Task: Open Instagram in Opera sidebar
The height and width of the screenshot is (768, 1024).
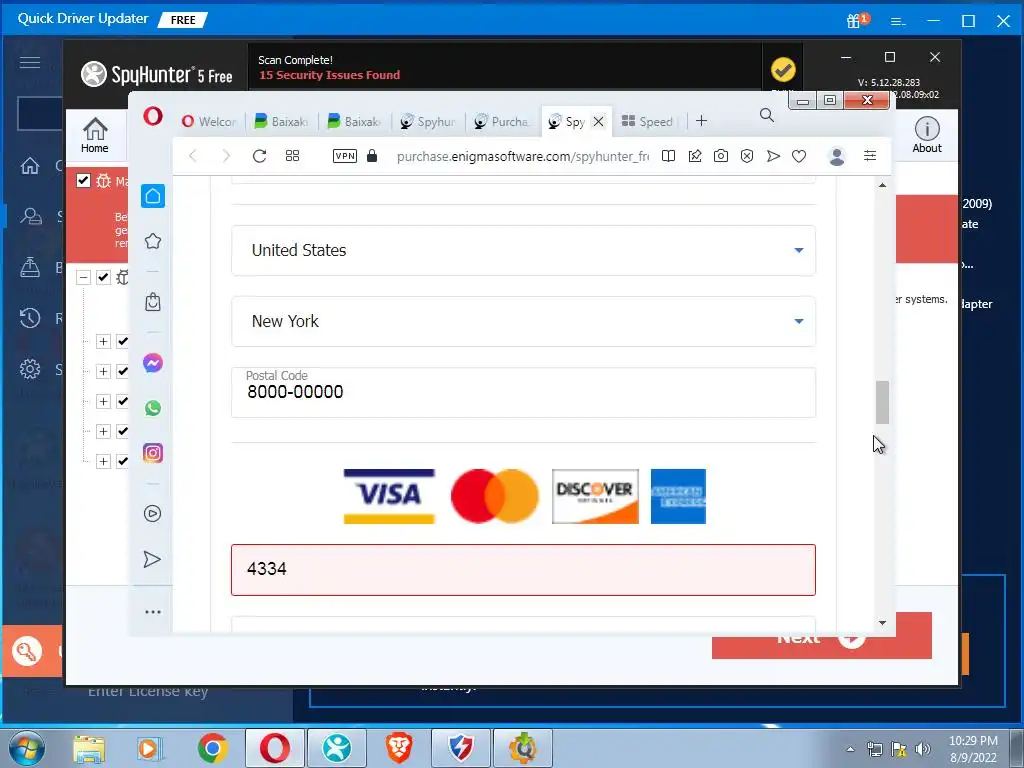Action: [x=153, y=453]
